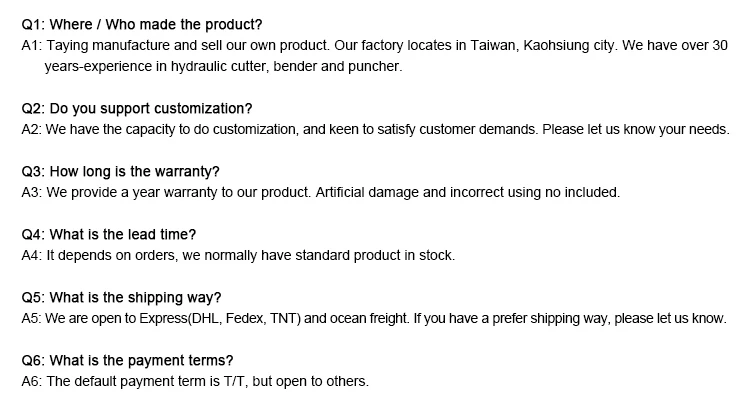Select the Q3 'How long is the warranty?' question

click(x=120, y=172)
